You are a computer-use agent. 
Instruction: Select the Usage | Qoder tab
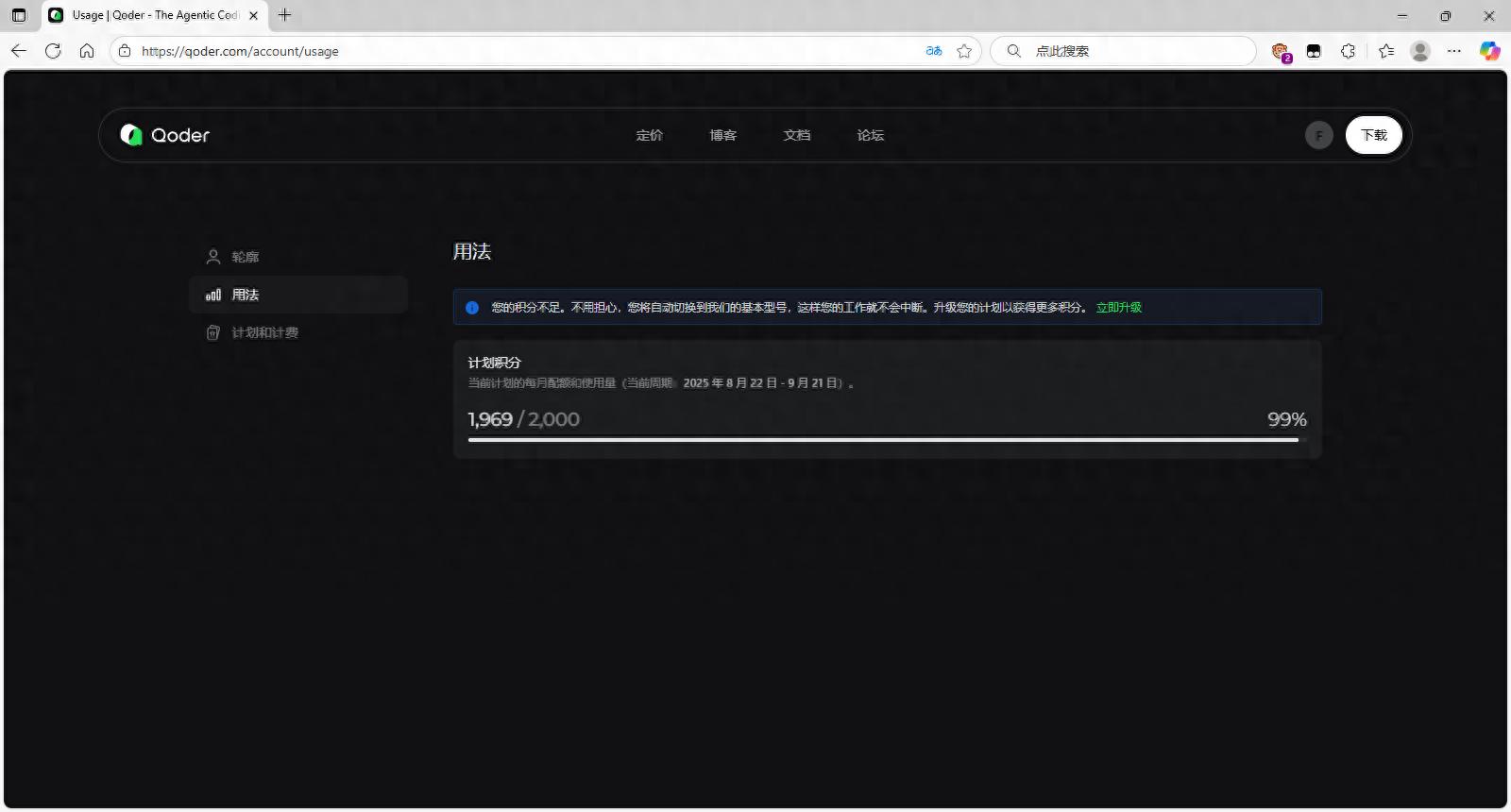pos(155,15)
